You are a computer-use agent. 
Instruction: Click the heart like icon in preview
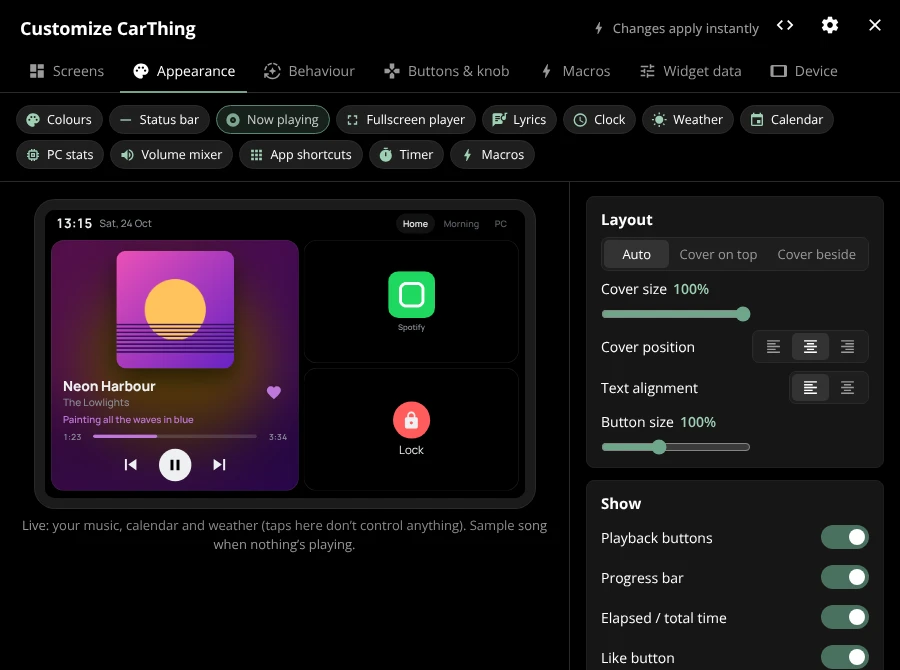274,392
